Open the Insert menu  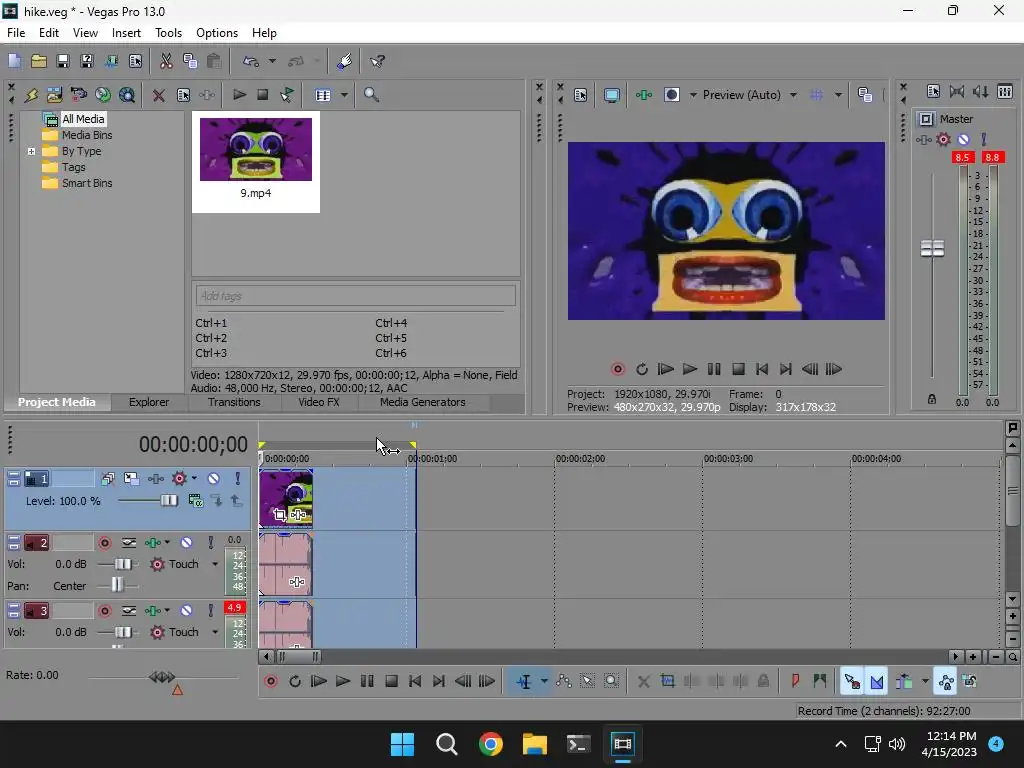(x=126, y=33)
